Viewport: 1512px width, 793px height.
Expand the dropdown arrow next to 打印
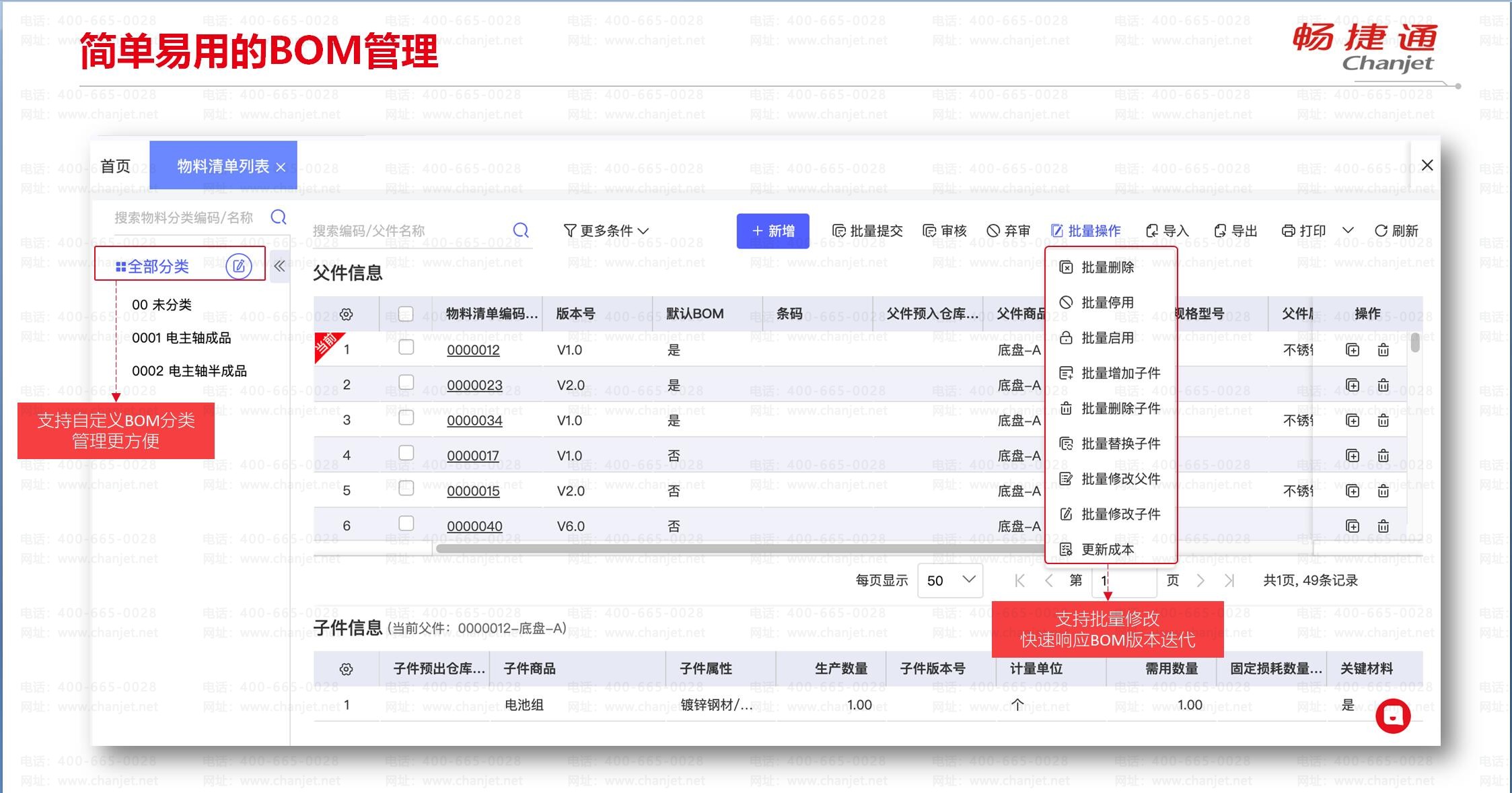point(1348,231)
